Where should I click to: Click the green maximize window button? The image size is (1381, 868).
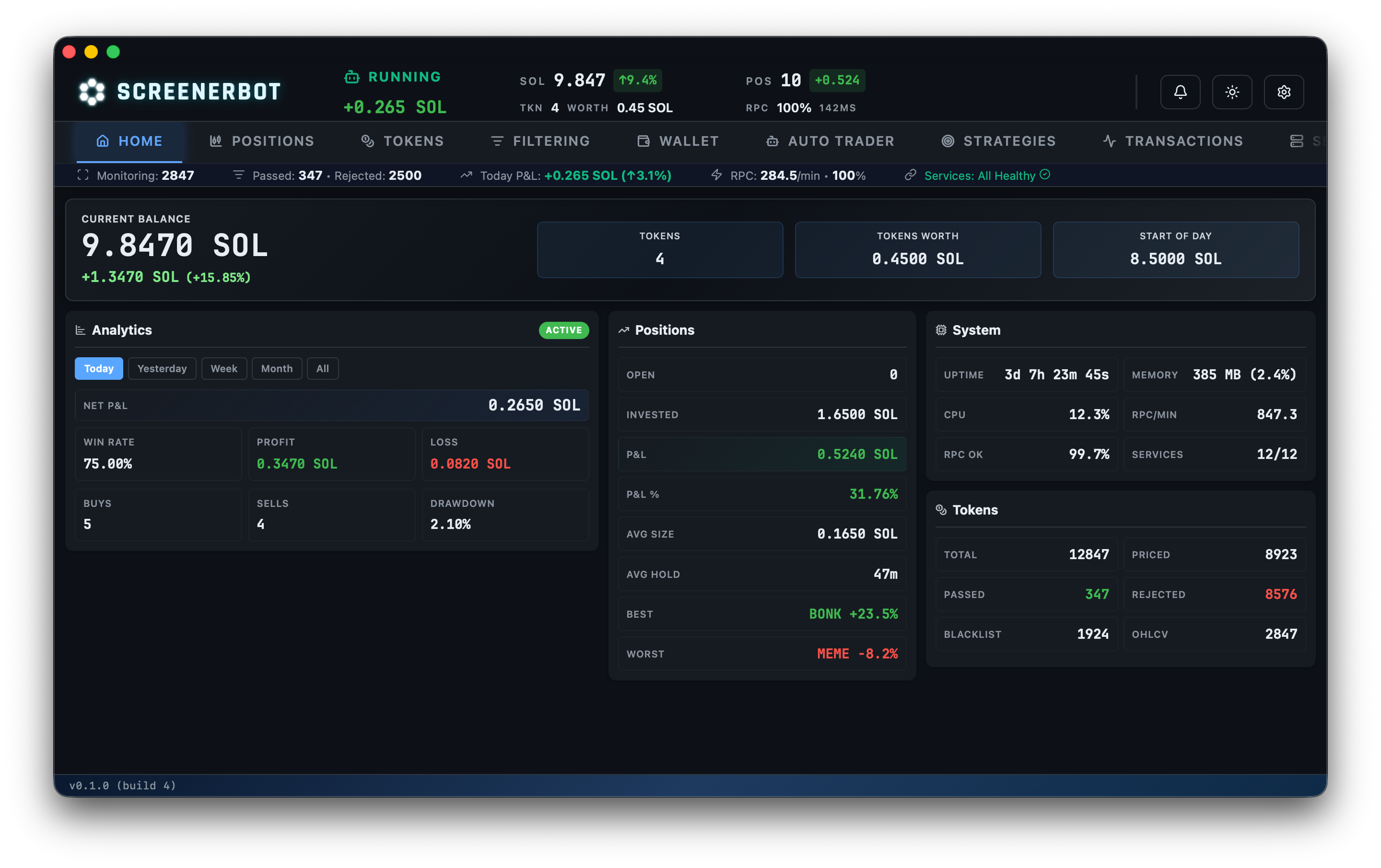pyautogui.click(x=113, y=52)
